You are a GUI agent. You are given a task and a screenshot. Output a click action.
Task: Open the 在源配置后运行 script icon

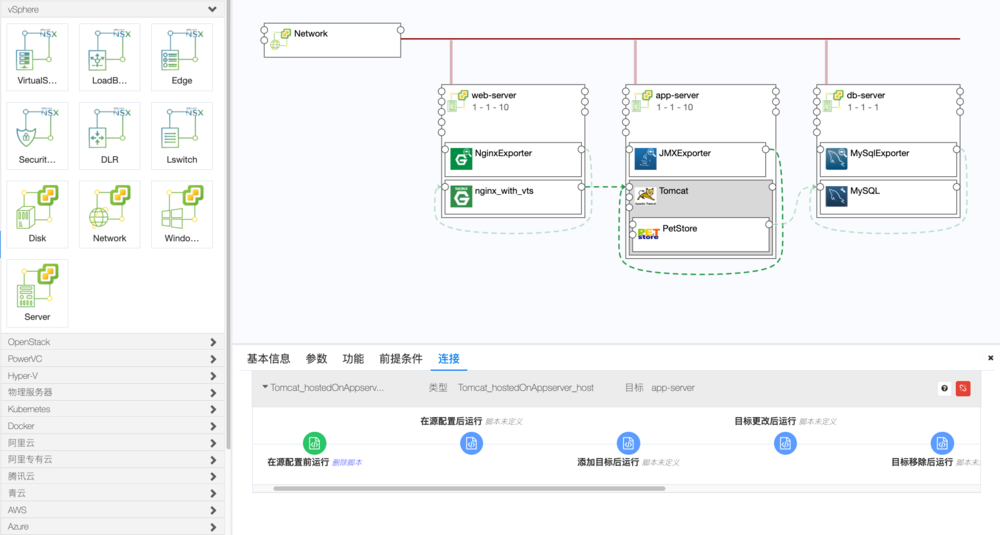click(471, 443)
